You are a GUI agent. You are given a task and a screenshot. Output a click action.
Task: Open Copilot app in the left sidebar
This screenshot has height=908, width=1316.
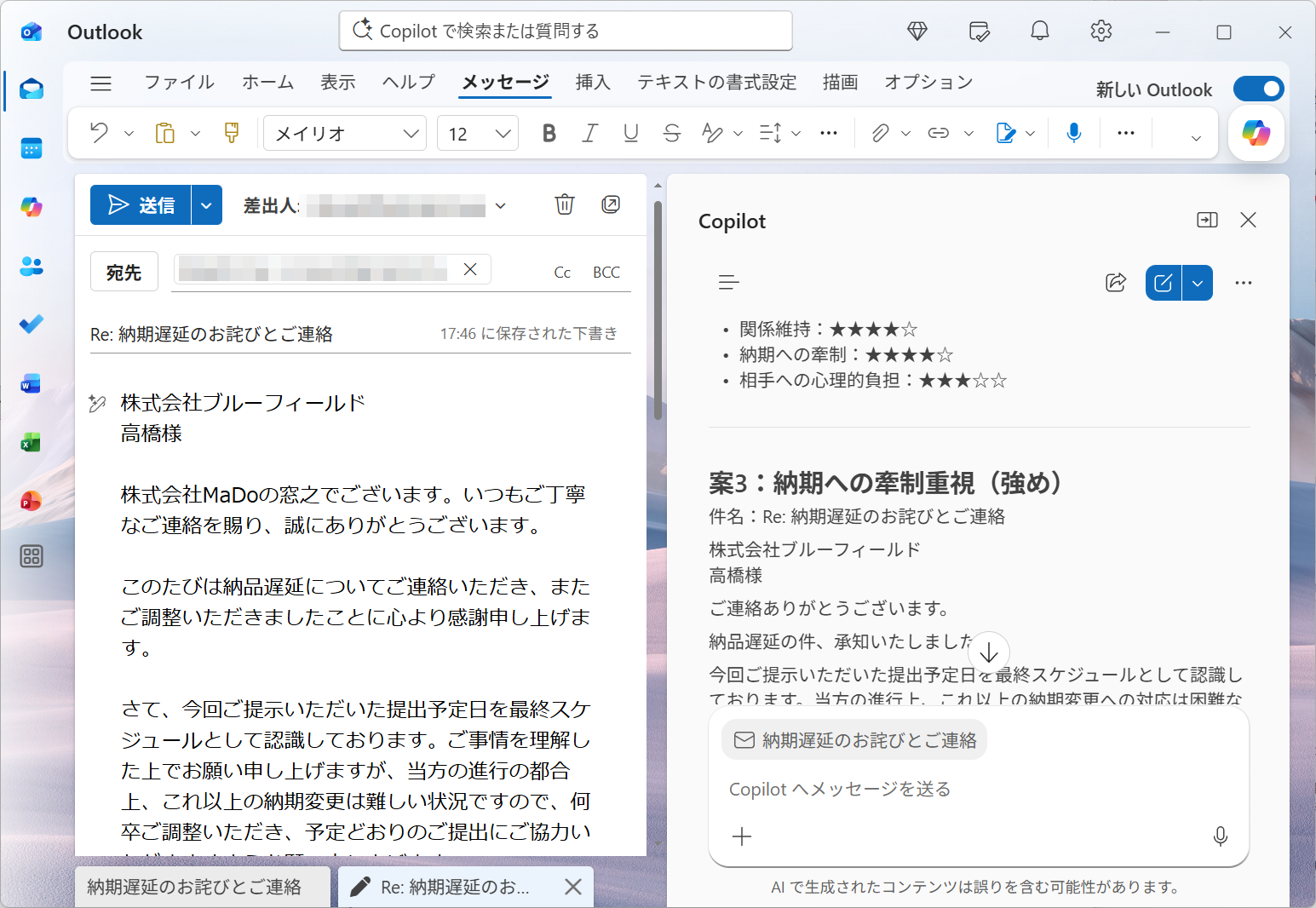click(x=32, y=207)
